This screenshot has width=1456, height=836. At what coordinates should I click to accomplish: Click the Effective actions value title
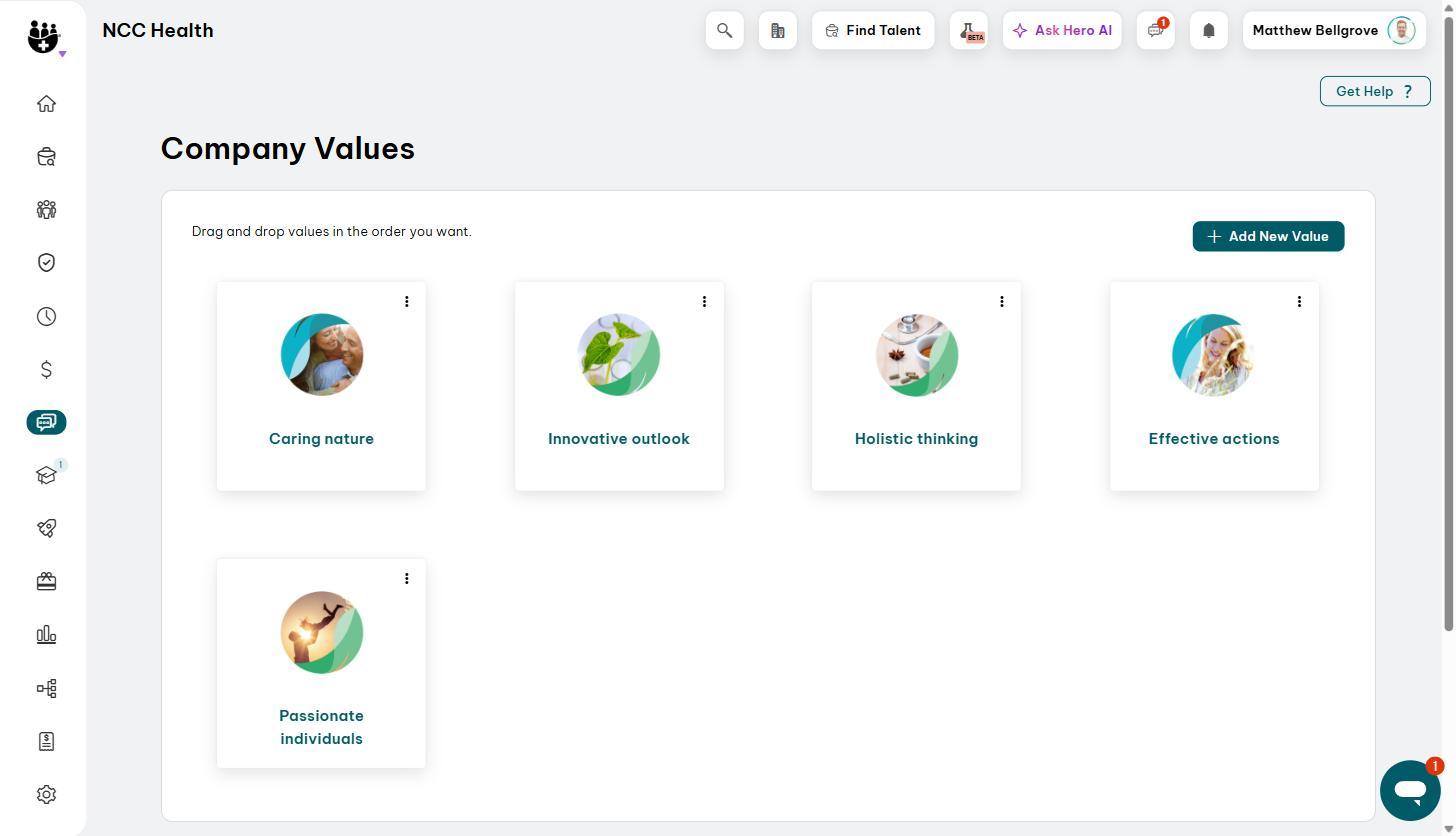click(1214, 439)
